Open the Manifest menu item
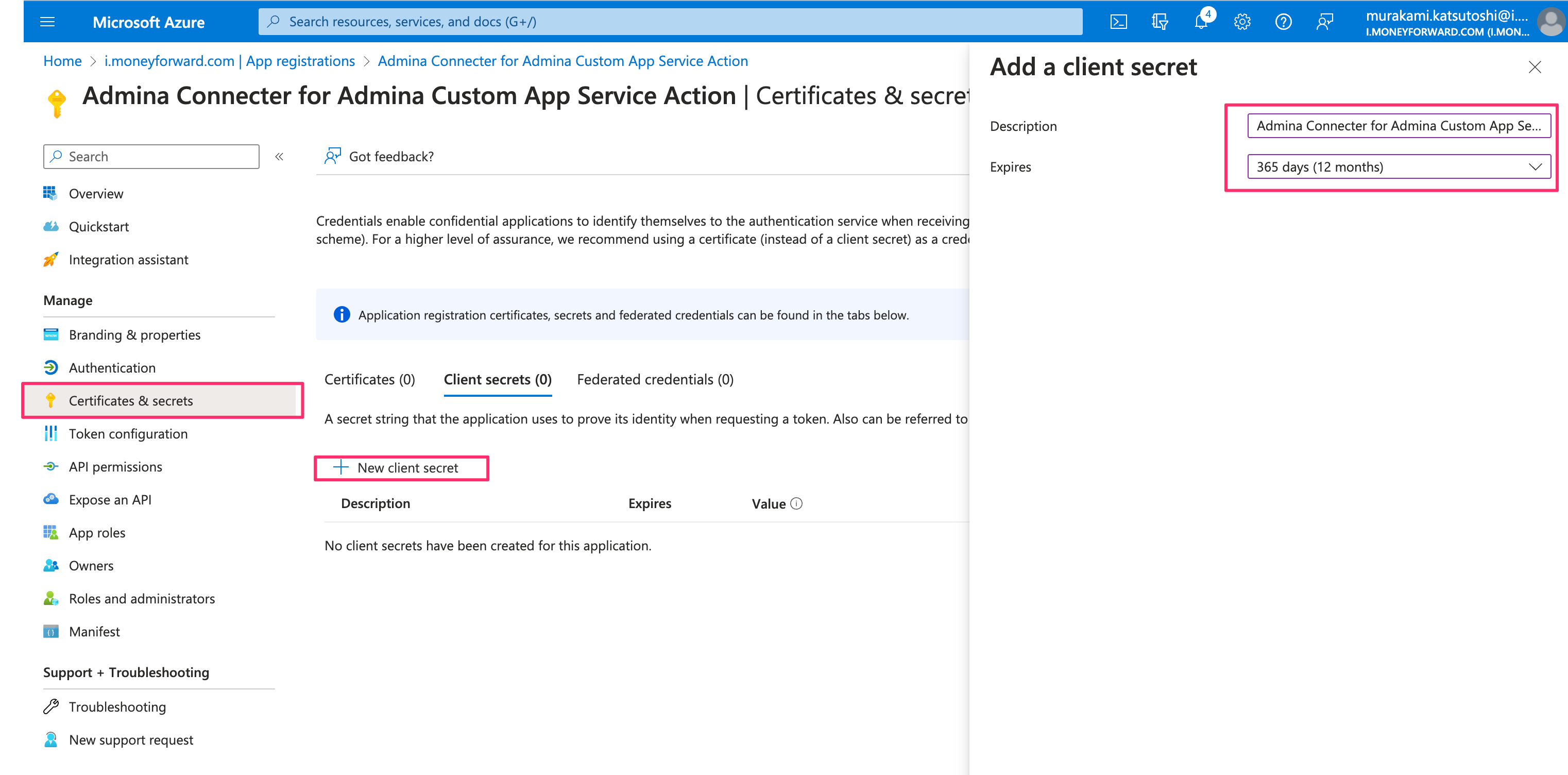1568x775 pixels. (x=94, y=631)
